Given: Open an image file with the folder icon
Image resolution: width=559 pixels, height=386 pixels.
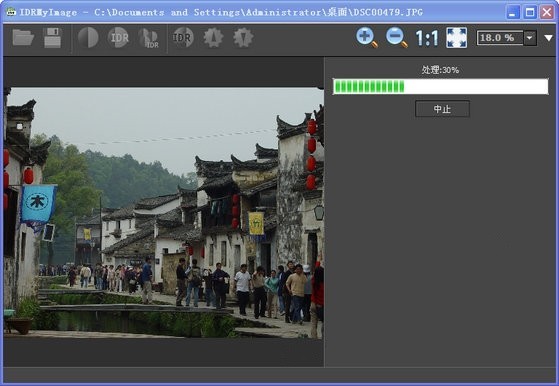Looking at the screenshot, I should 23,37.
